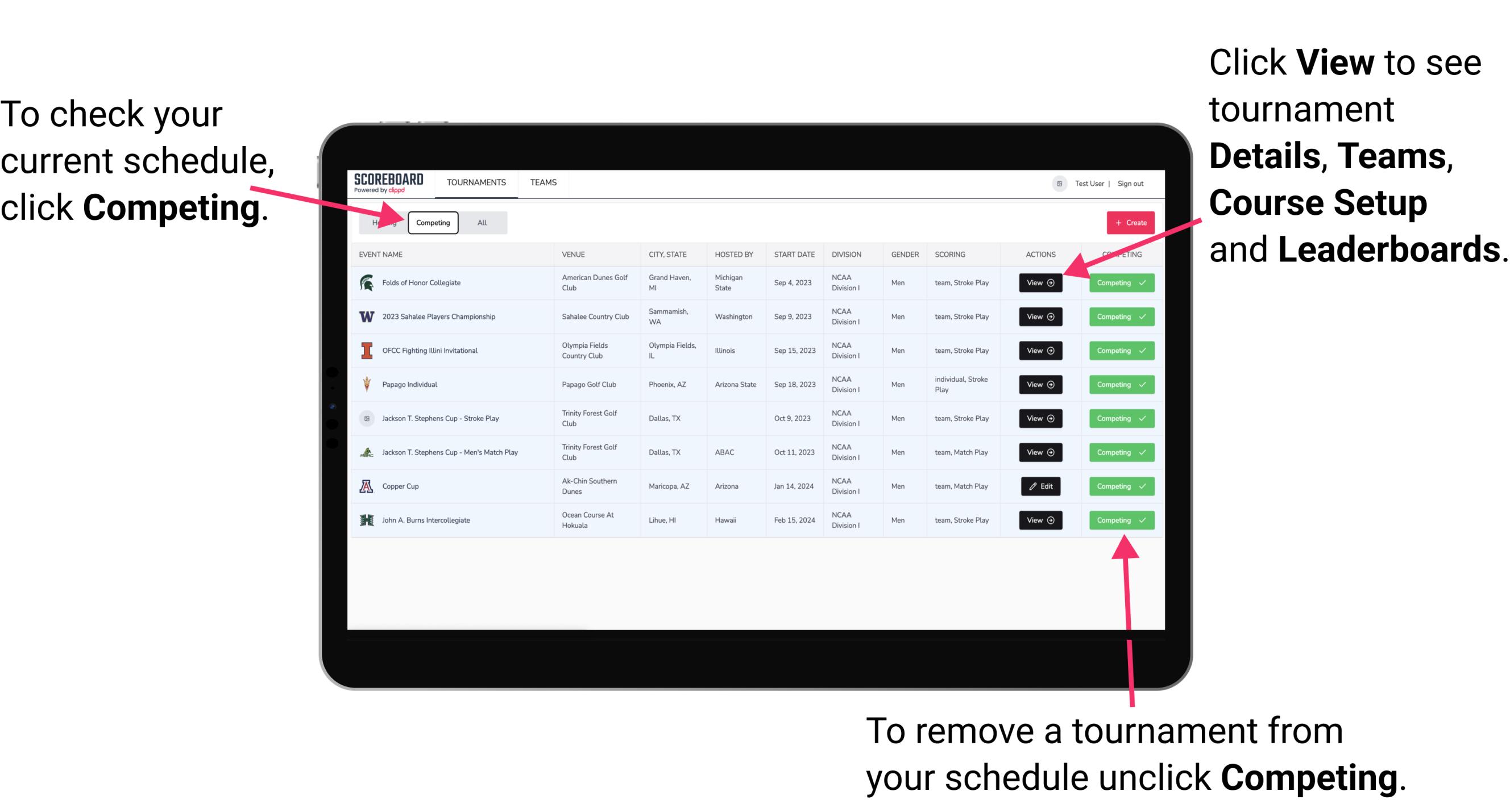The height and width of the screenshot is (812, 1510).
Task: Click the View icon for John A. Burns Intercollegiate
Action: pos(1040,520)
